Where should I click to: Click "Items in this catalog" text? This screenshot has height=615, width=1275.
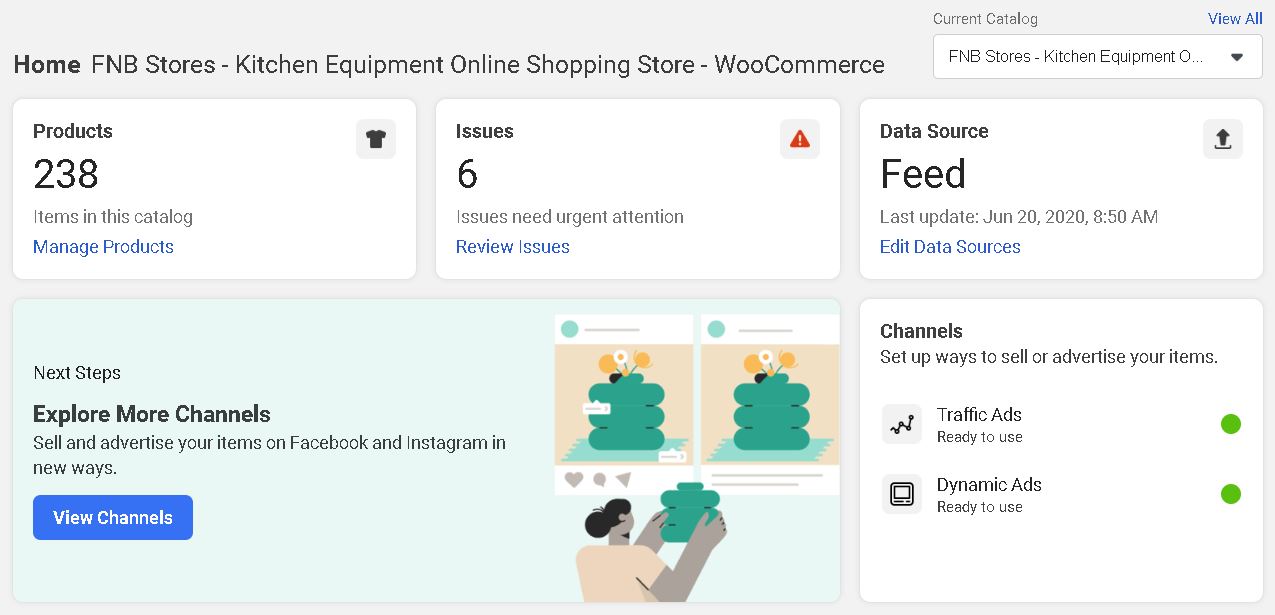[x=113, y=217]
